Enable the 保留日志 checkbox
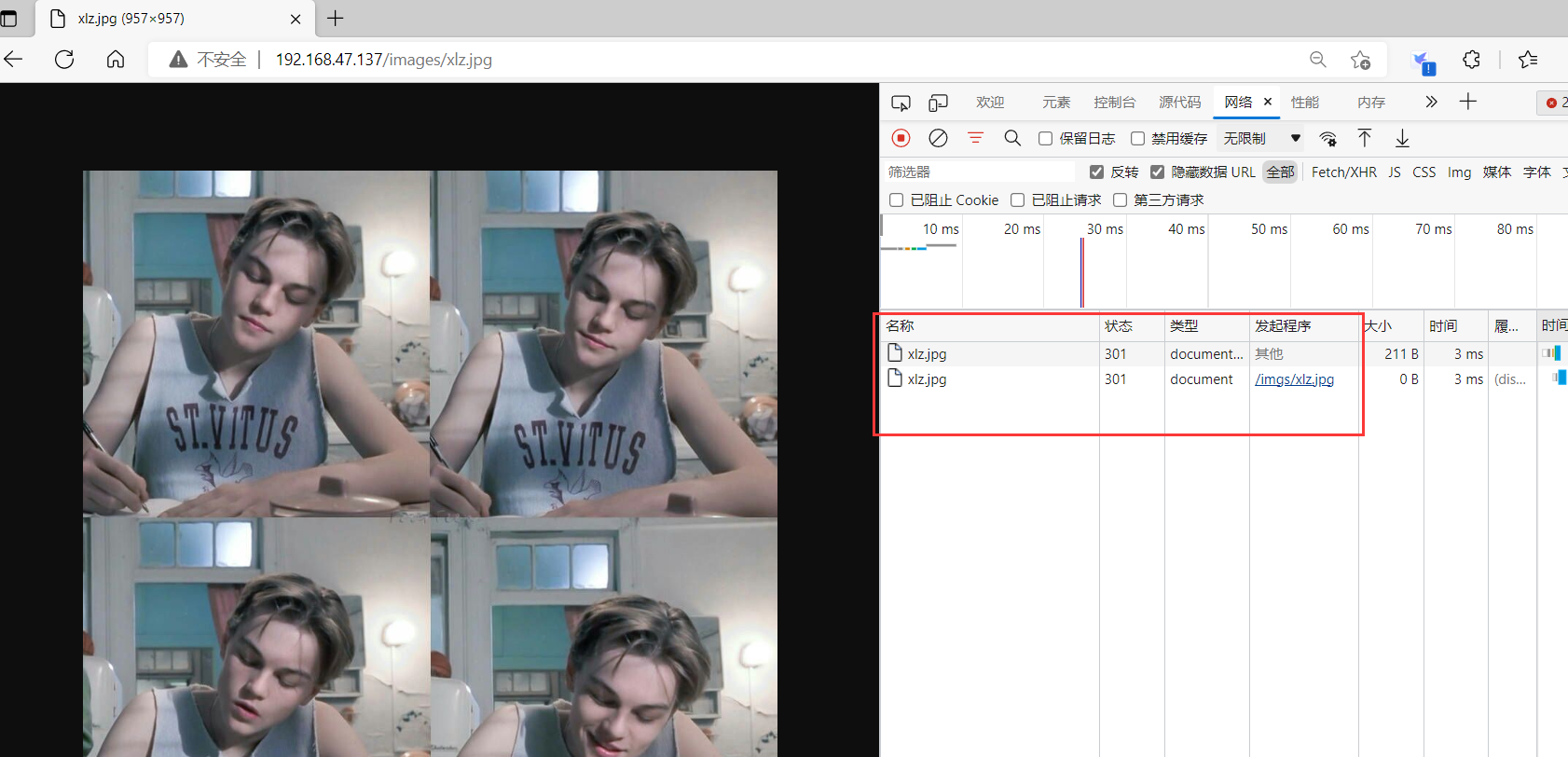Image resolution: width=1568 pixels, height=757 pixels. [1046, 138]
